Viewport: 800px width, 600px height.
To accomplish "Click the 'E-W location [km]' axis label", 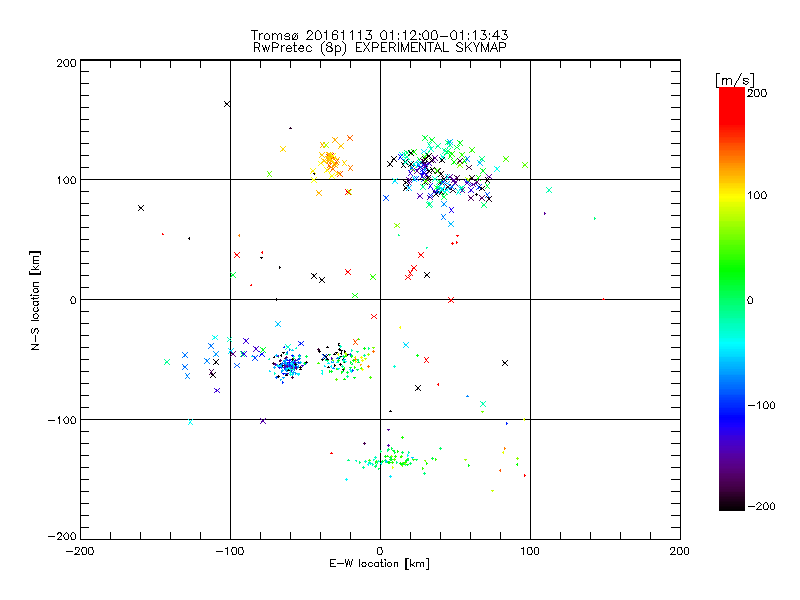I will click(x=379, y=563).
